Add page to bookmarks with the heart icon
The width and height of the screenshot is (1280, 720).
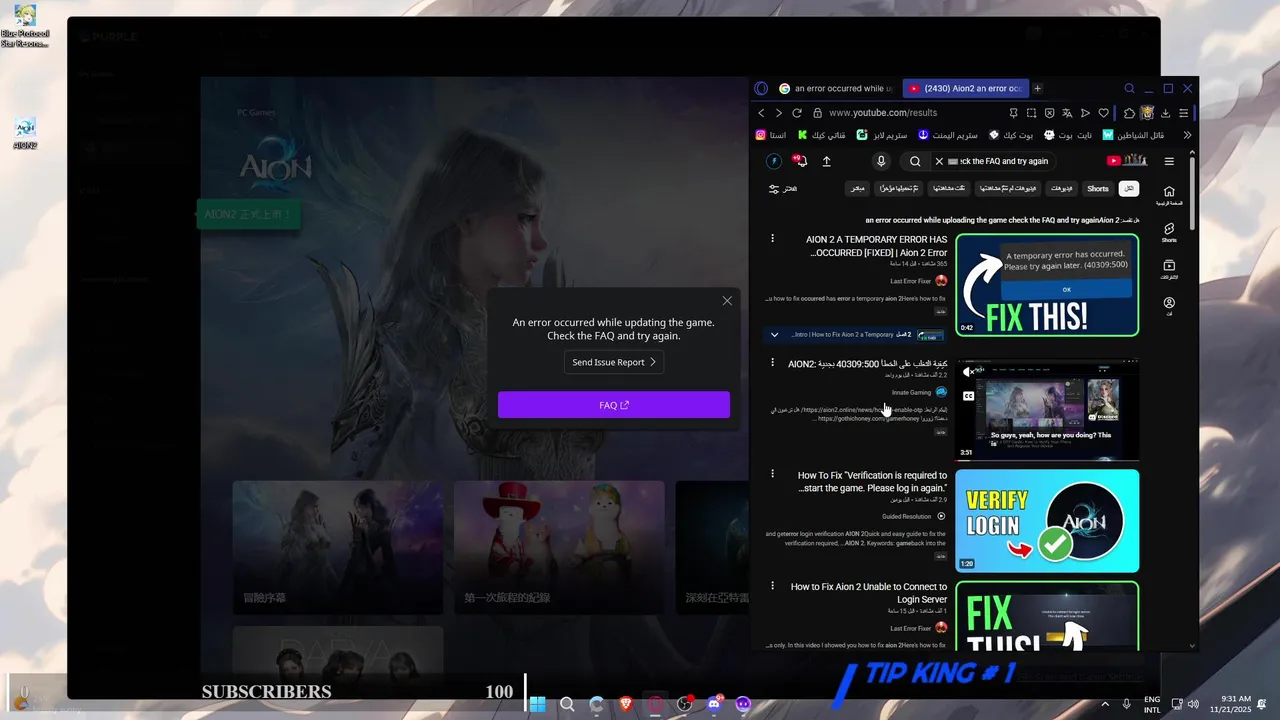point(1103,113)
